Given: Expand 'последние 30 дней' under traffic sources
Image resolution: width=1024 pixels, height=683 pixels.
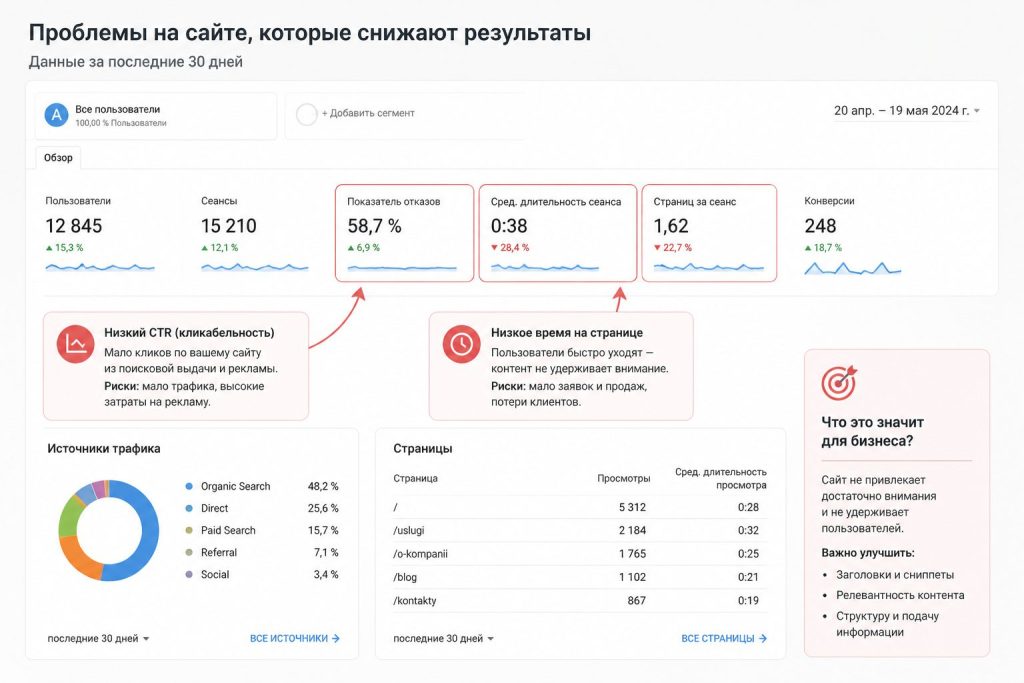Looking at the screenshot, I should pos(99,639).
